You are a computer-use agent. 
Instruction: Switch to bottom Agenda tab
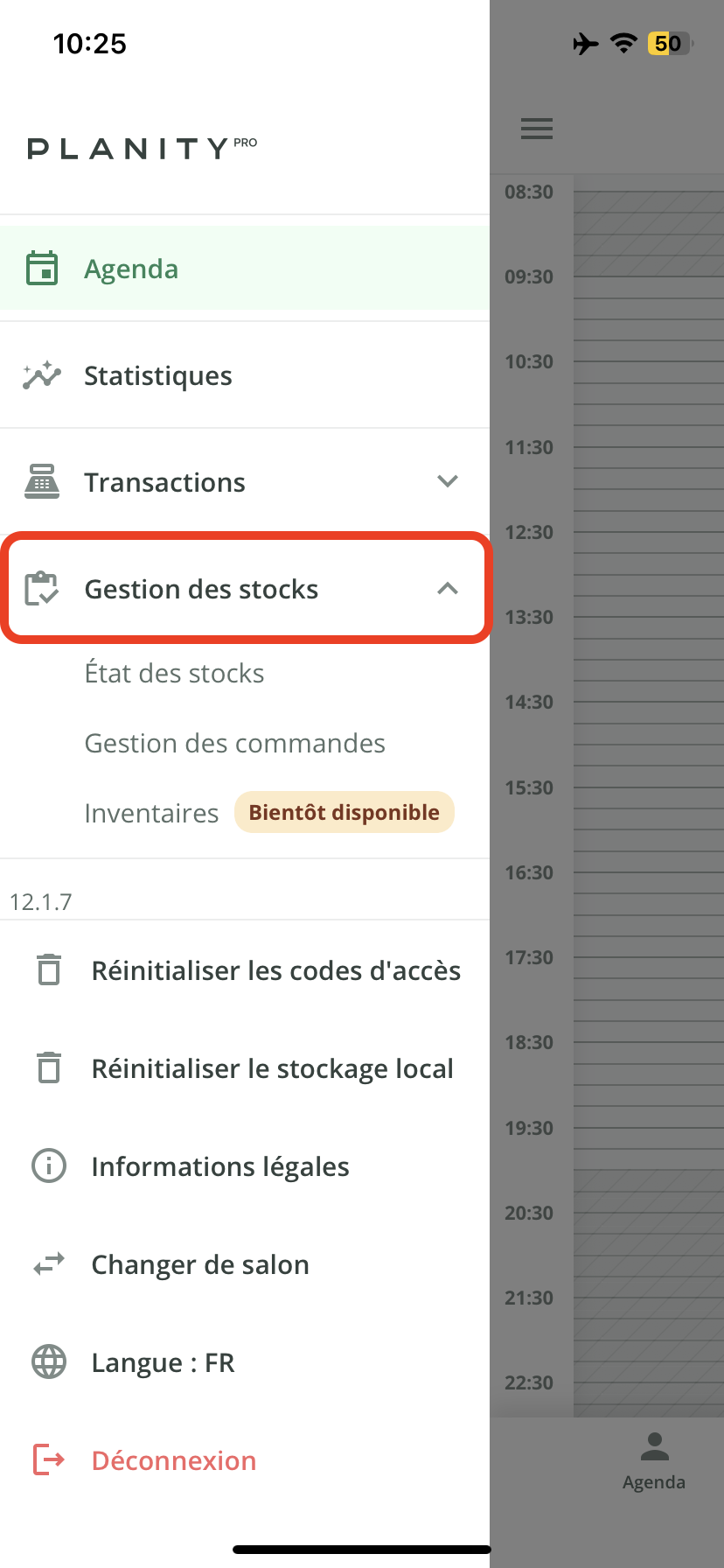tap(654, 1461)
